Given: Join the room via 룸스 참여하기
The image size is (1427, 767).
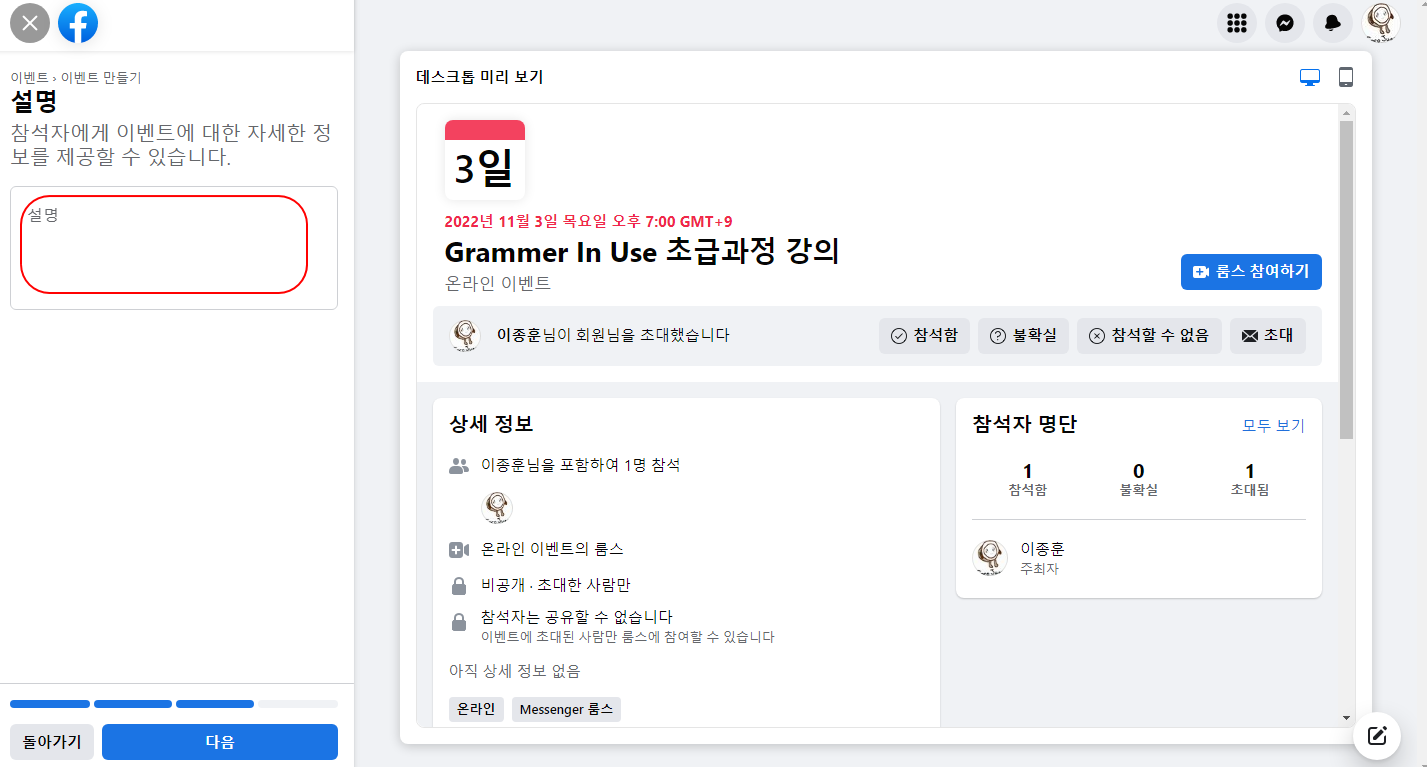Looking at the screenshot, I should tap(1251, 272).
